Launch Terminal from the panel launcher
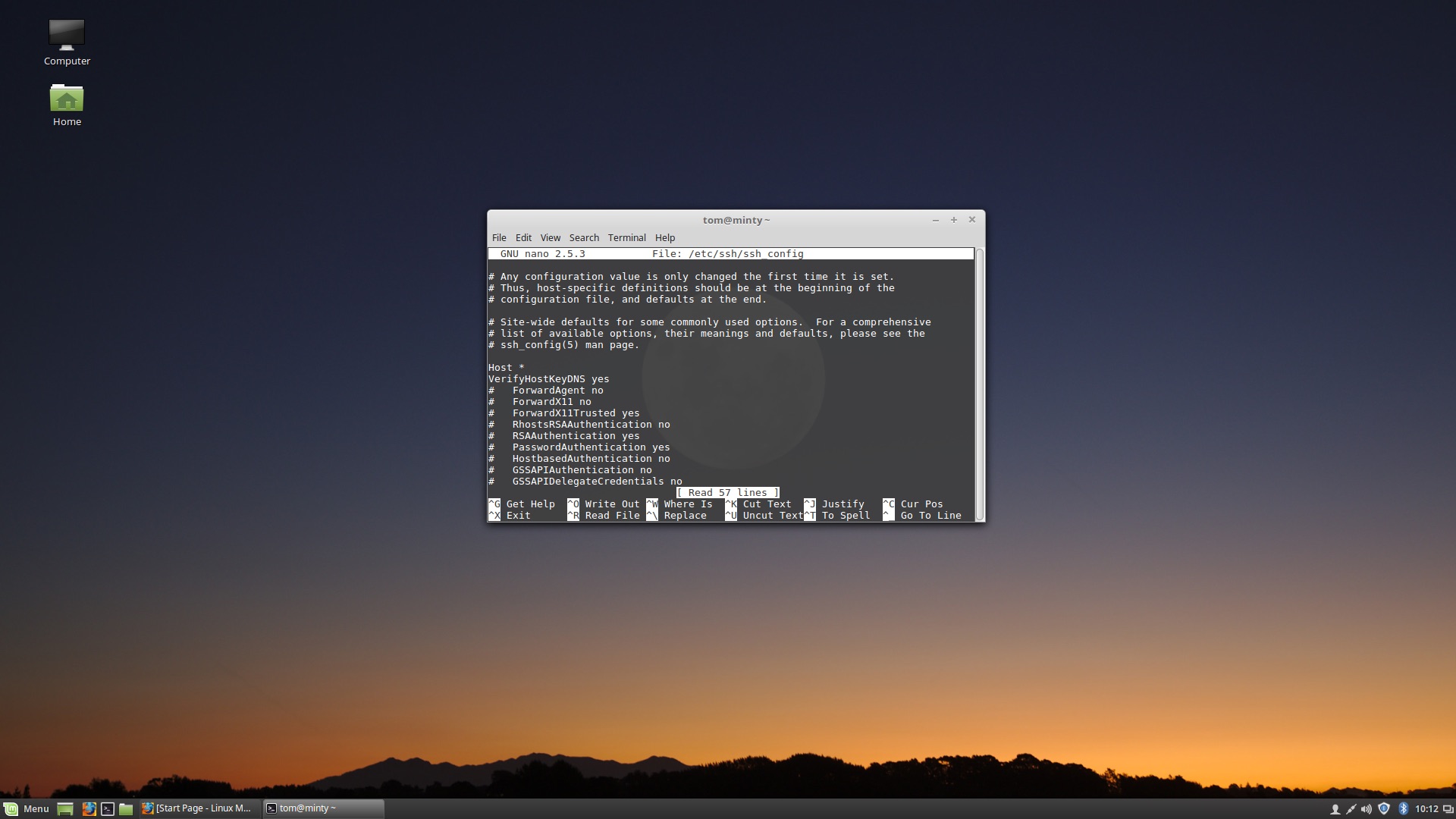The width and height of the screenshot is (1456, 819). (x=108, y=809)
